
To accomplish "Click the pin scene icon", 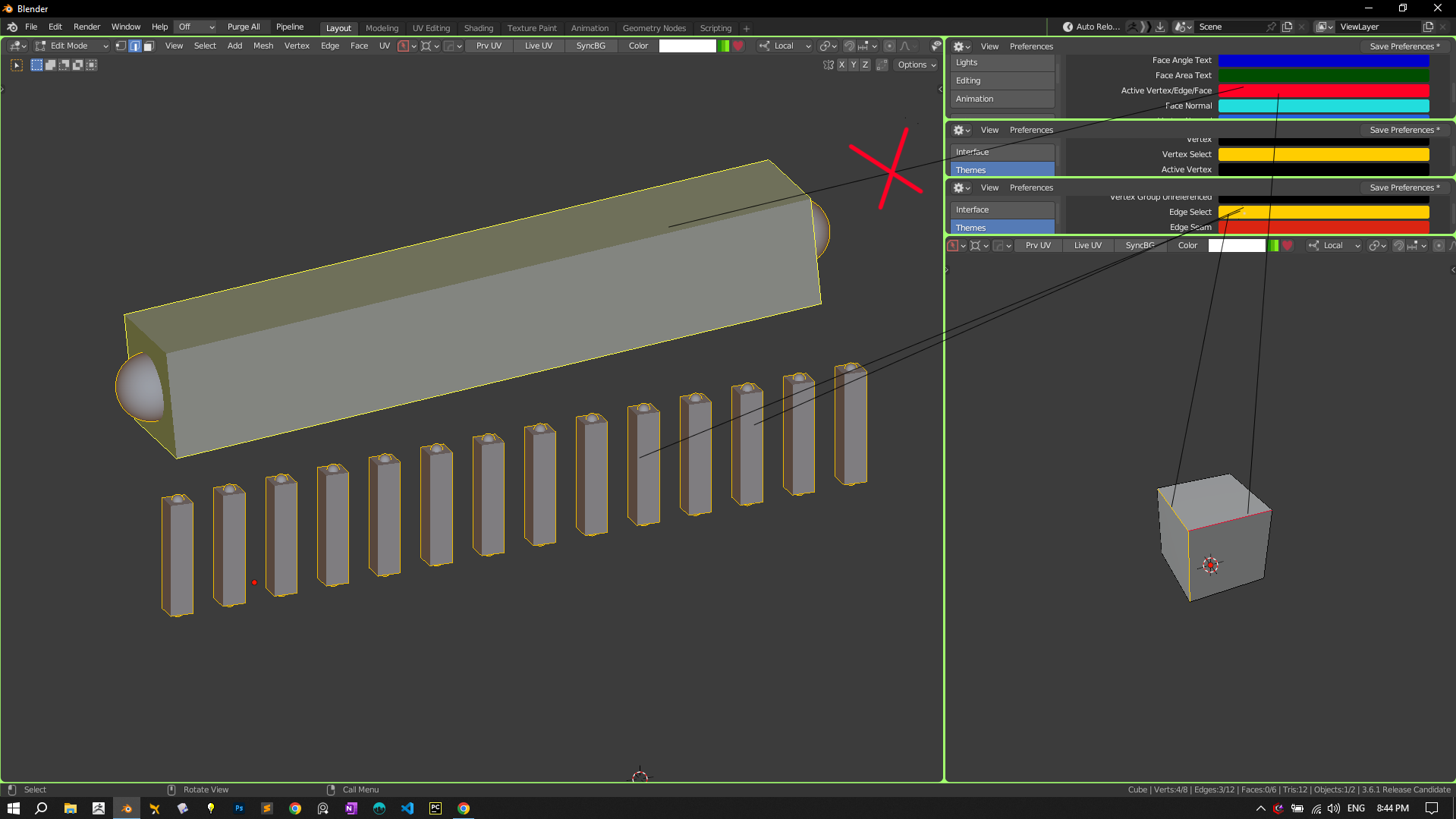I will point(1271,27).
